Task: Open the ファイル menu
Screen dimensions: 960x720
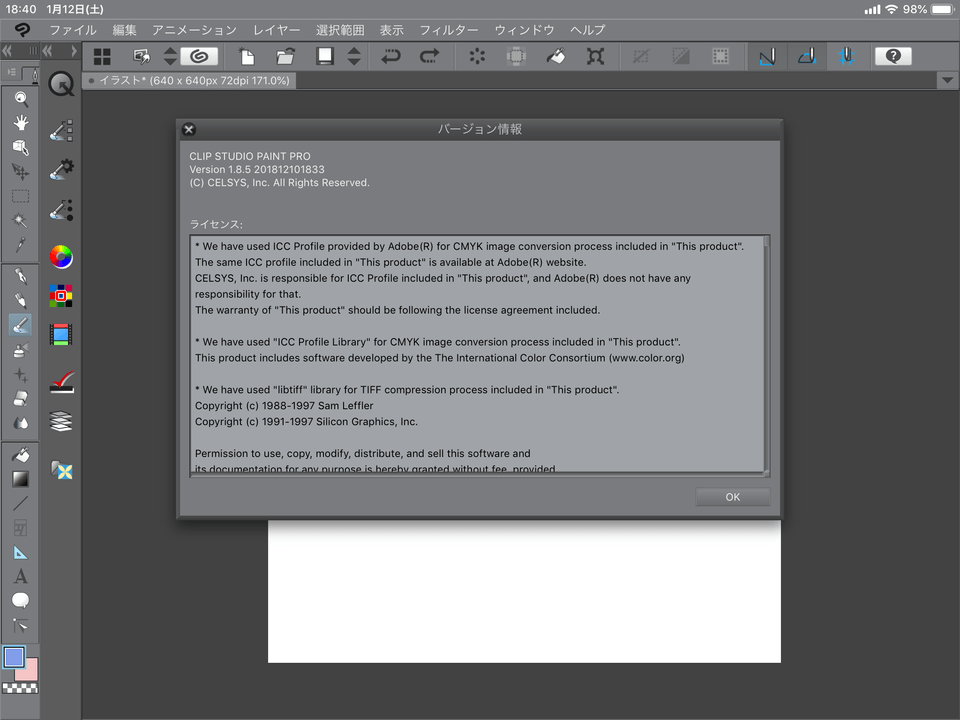Action: pyautogui.click(x=73, y=30)
